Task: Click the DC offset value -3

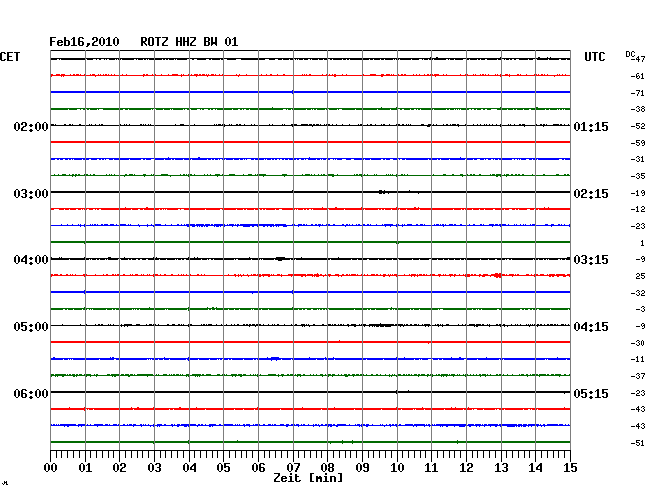Action: pos(640,309)
